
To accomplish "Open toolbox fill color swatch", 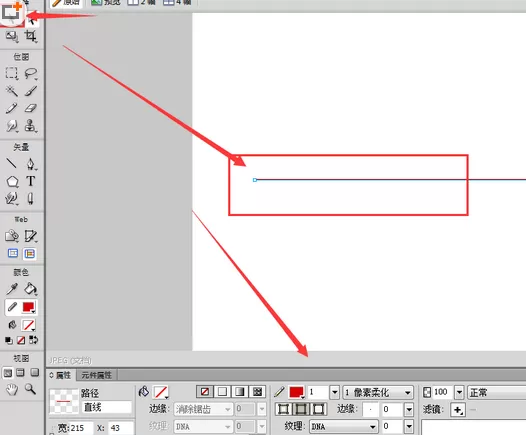I will tap(29, 325).
